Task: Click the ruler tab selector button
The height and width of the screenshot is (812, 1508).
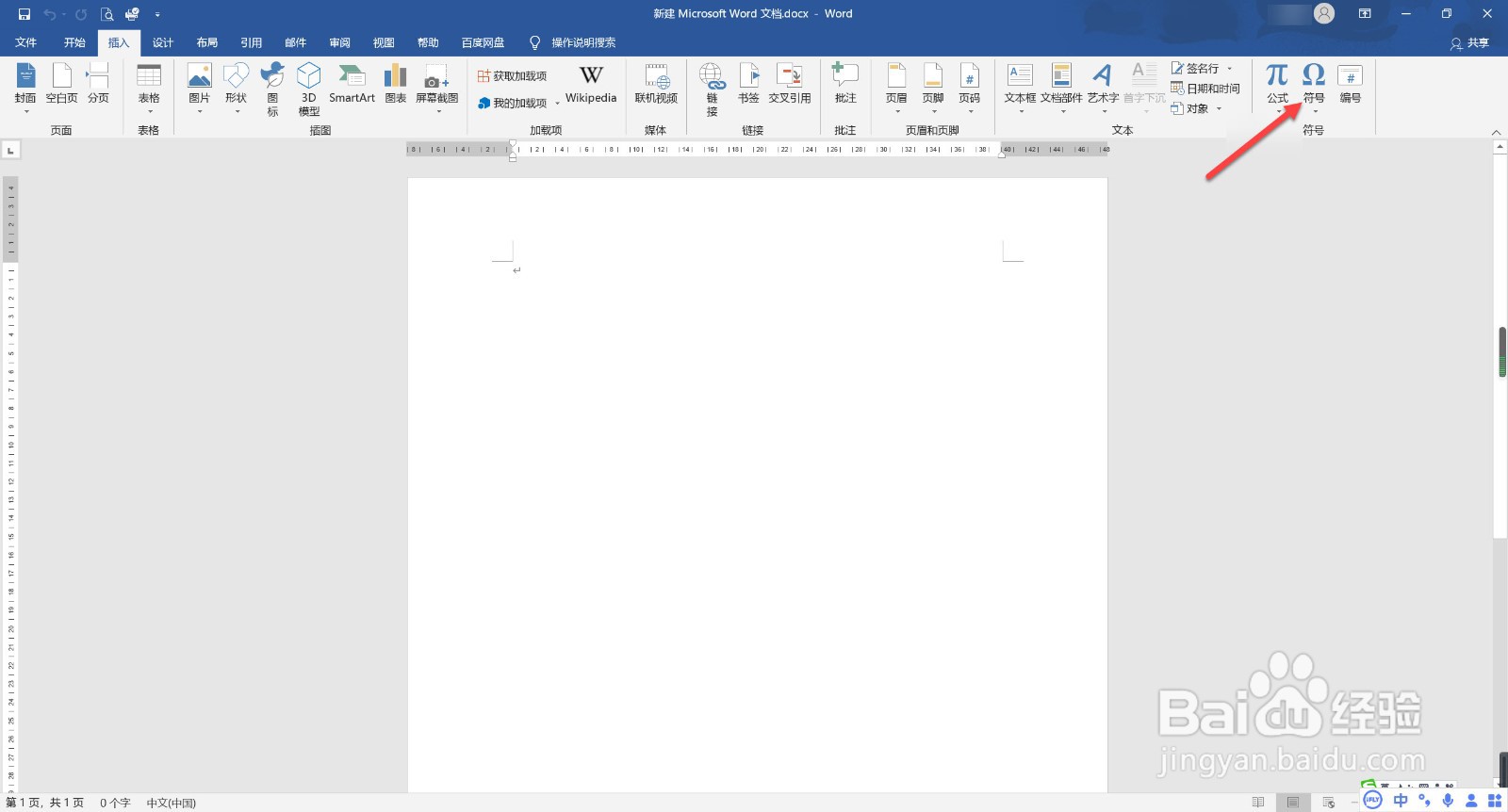Action: (10, 150)
